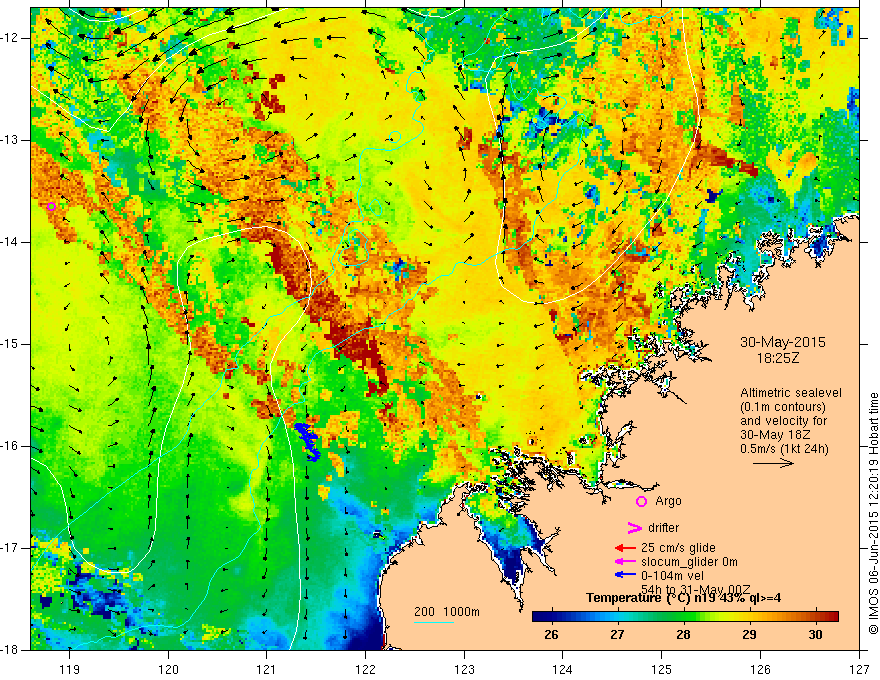The width and height of the screenshot is (880, 680).
Task: Click the blue arrow beside 0-104m vel
Action: [625, 575]
